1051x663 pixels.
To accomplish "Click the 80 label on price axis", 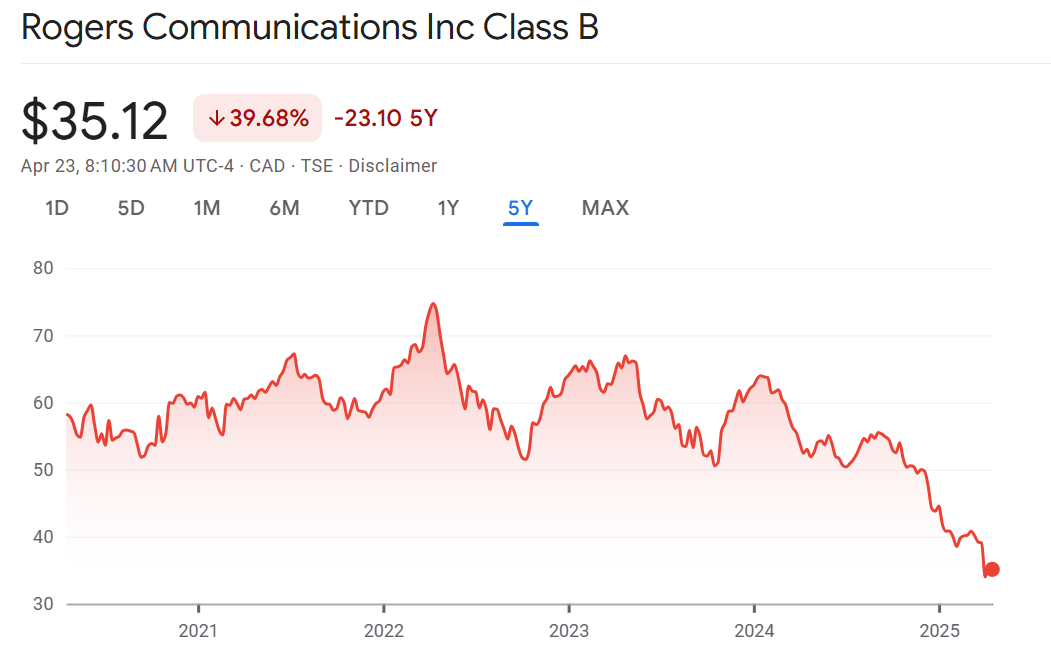I will [x=43, y=268].
